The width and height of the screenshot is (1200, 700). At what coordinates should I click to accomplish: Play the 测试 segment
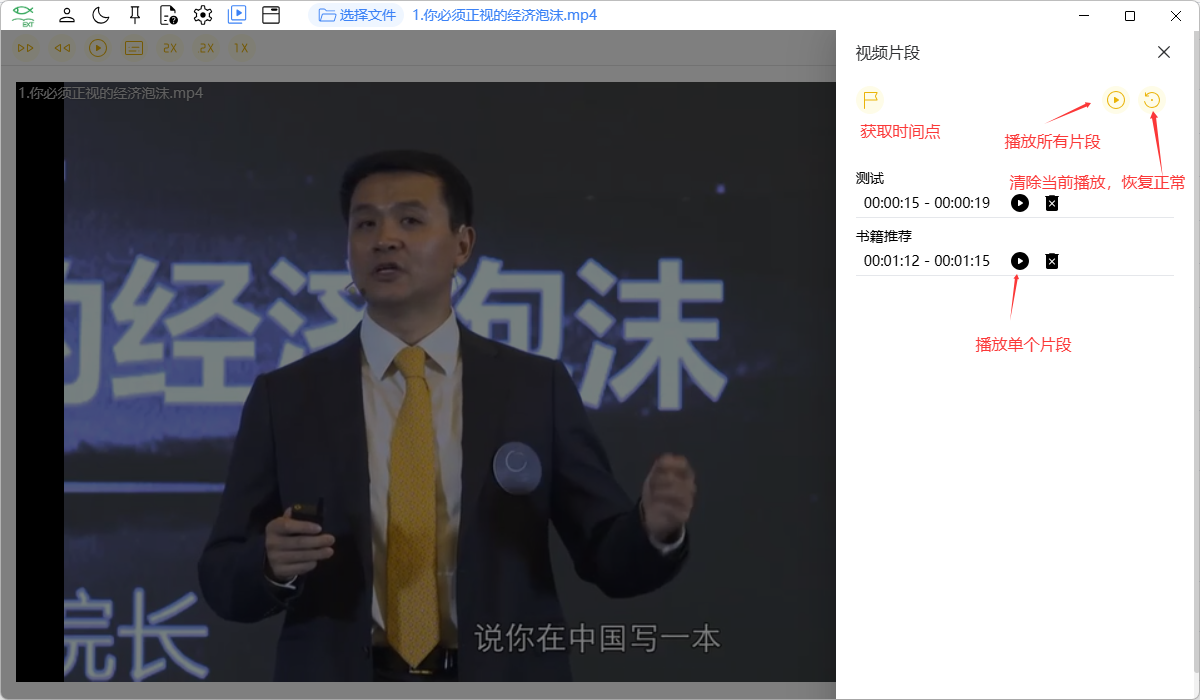coord(1019,203)
